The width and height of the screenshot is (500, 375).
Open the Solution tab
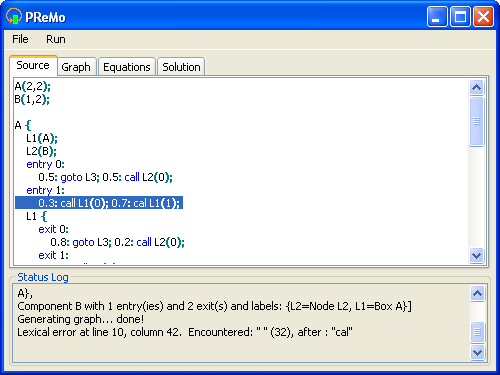181,67
